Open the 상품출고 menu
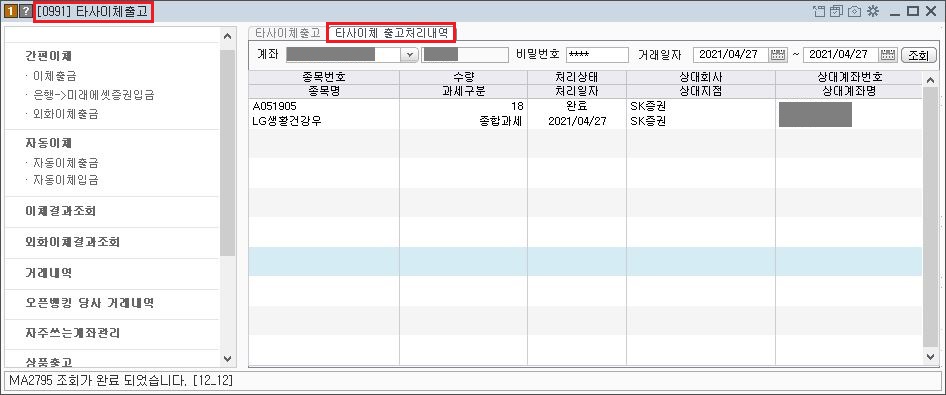 (48, 361)
